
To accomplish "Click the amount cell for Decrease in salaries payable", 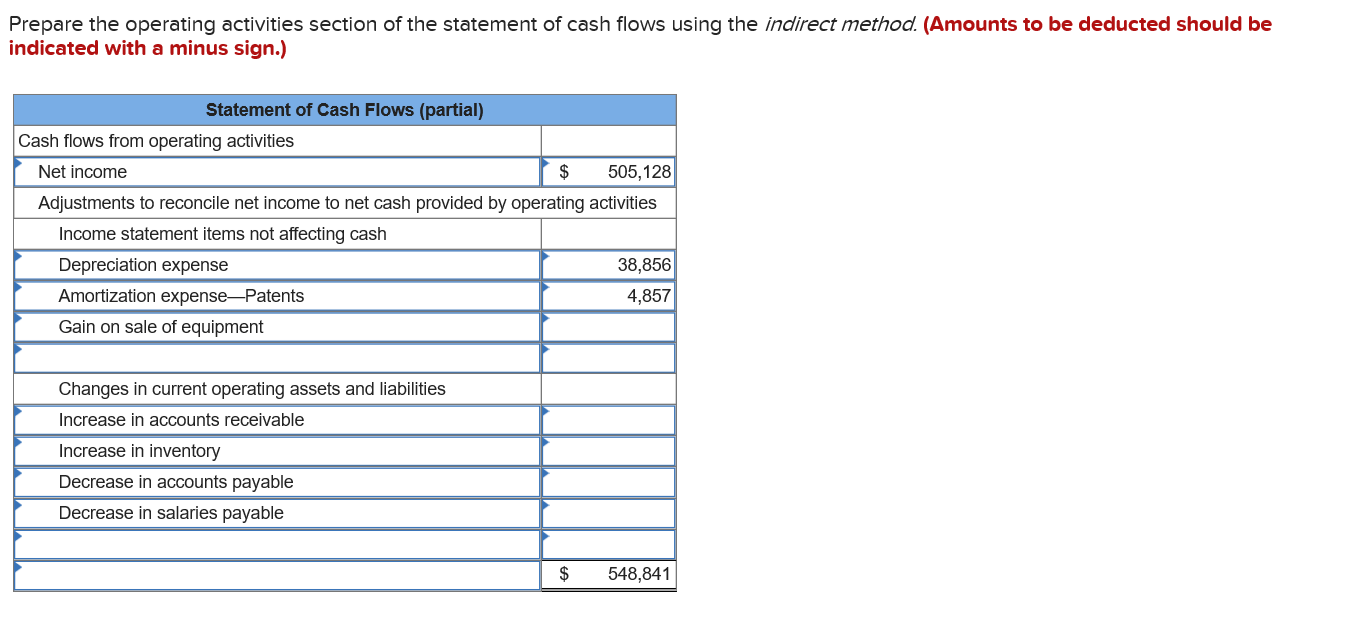I will tap(608, 512).
